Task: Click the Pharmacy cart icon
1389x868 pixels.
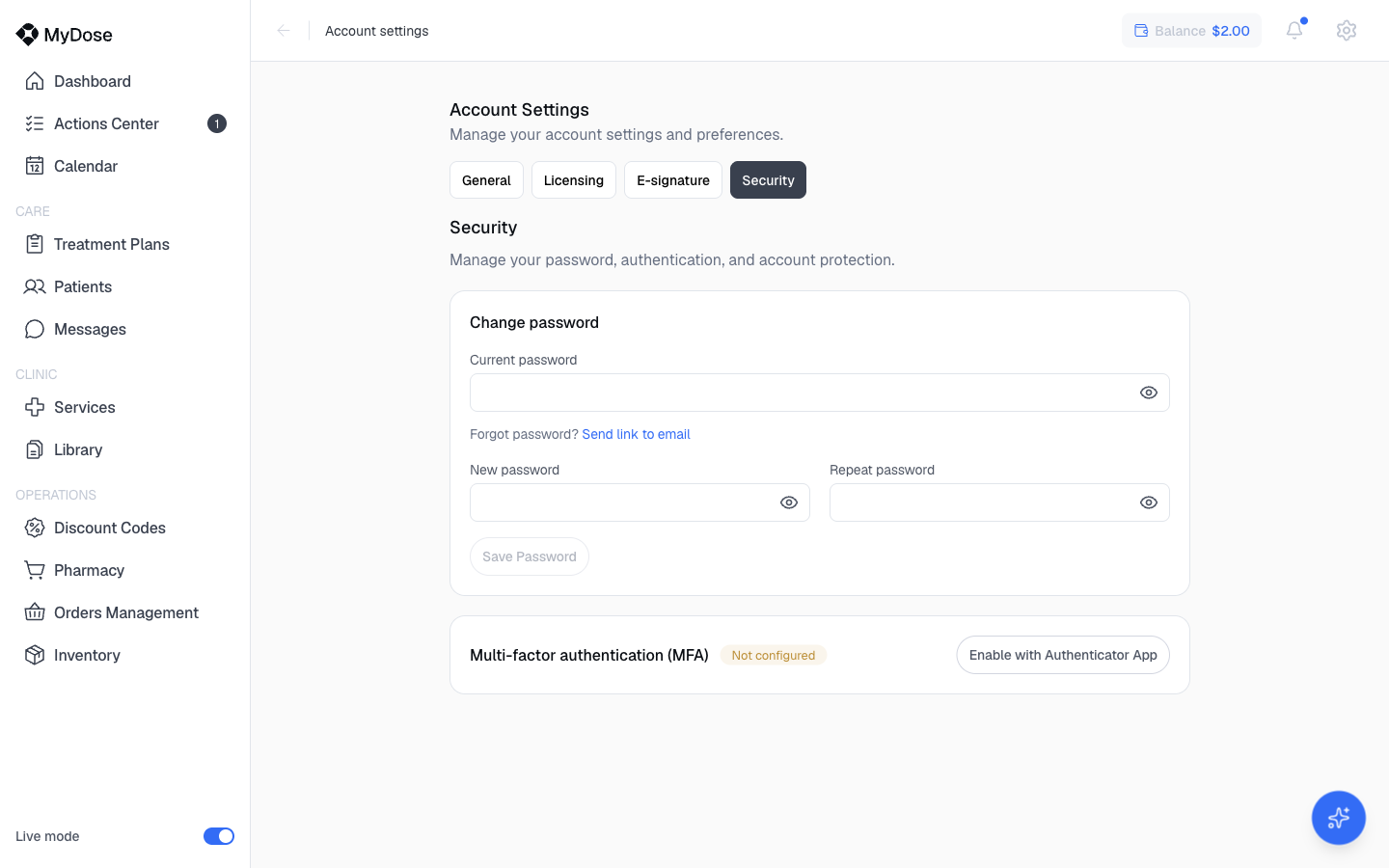Action: tap(35, 570)
